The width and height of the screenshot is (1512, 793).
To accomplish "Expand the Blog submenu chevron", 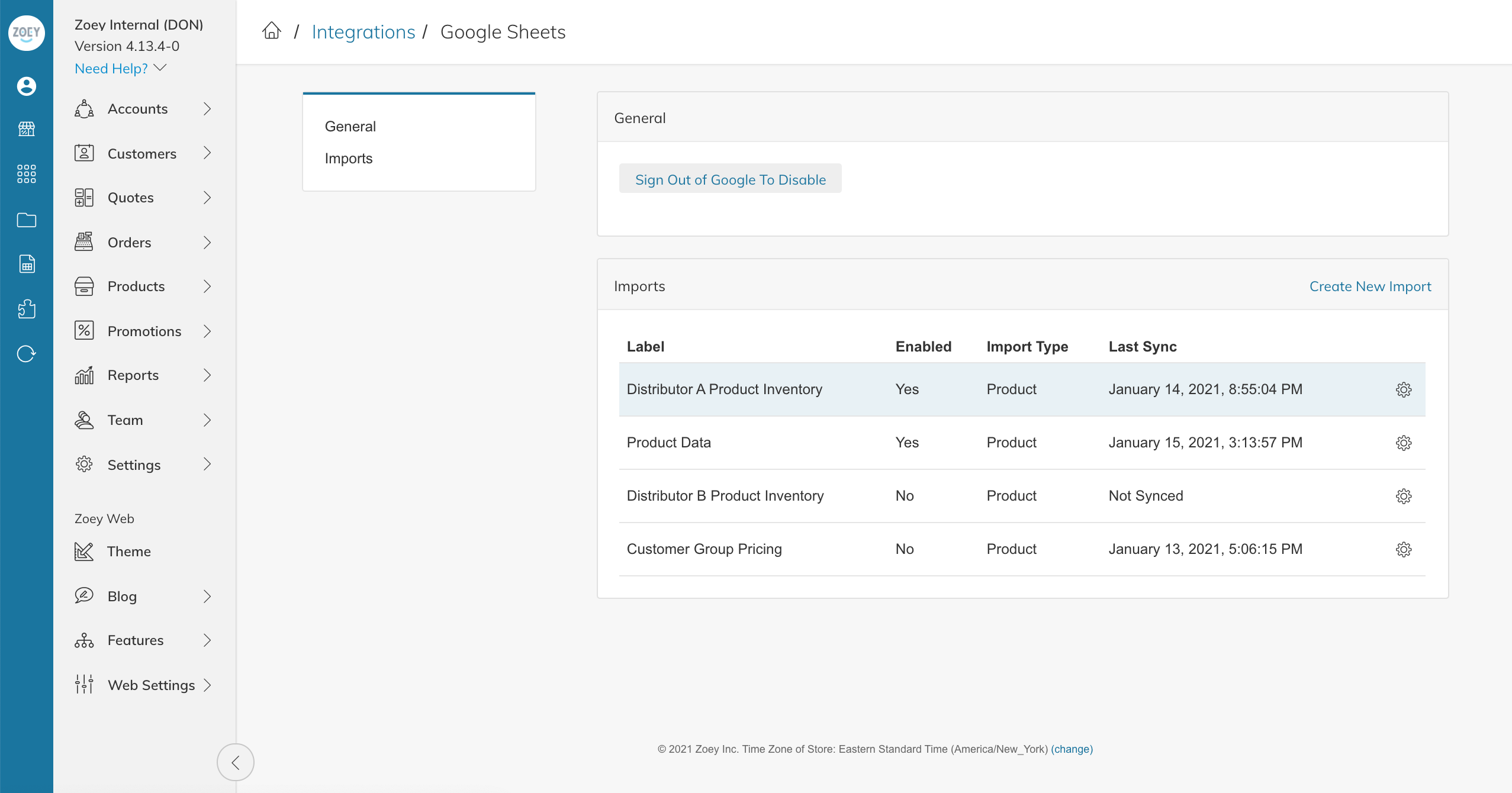I will (x=207, y=596).
